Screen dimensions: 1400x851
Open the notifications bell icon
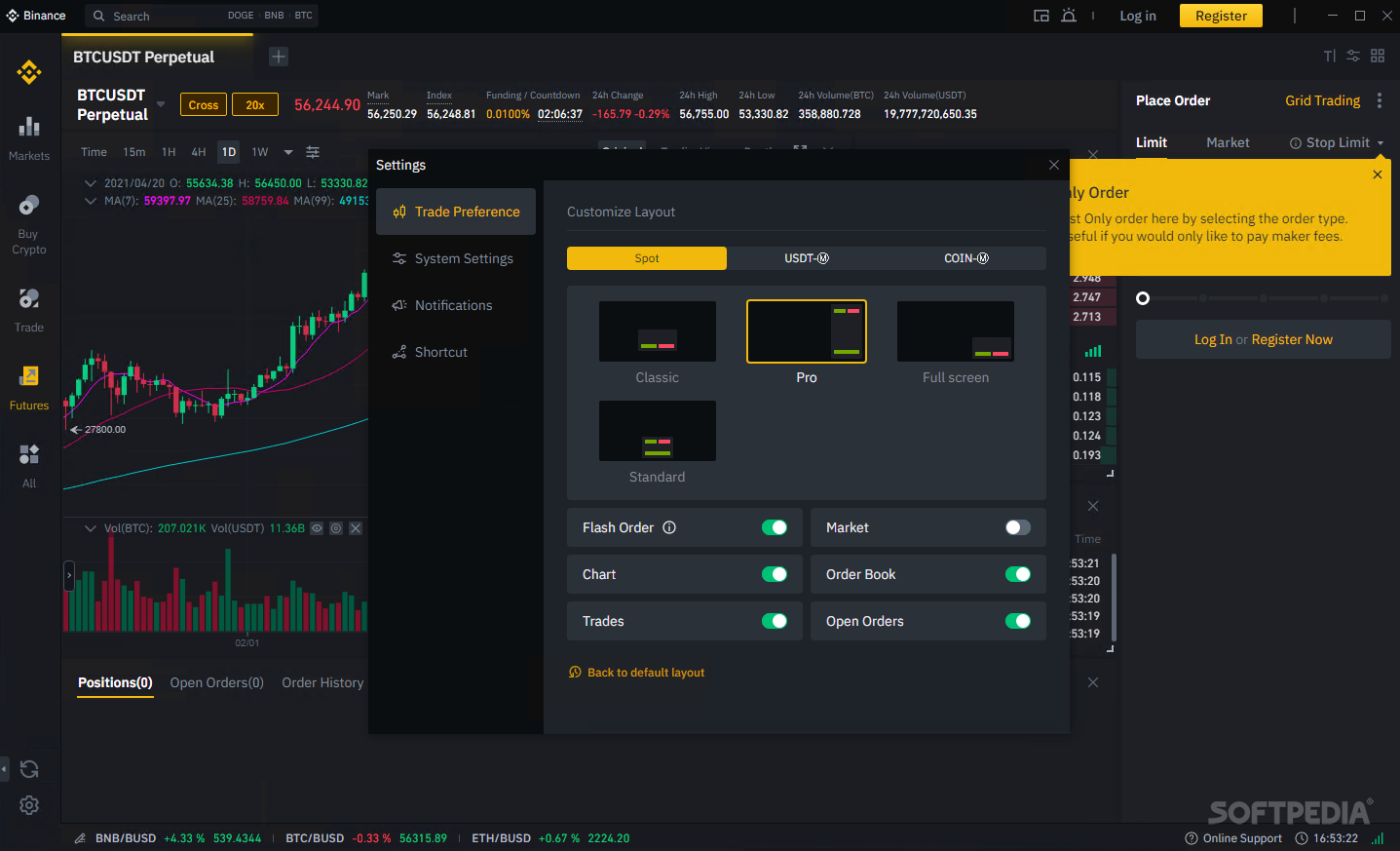tap(1069, 16)
